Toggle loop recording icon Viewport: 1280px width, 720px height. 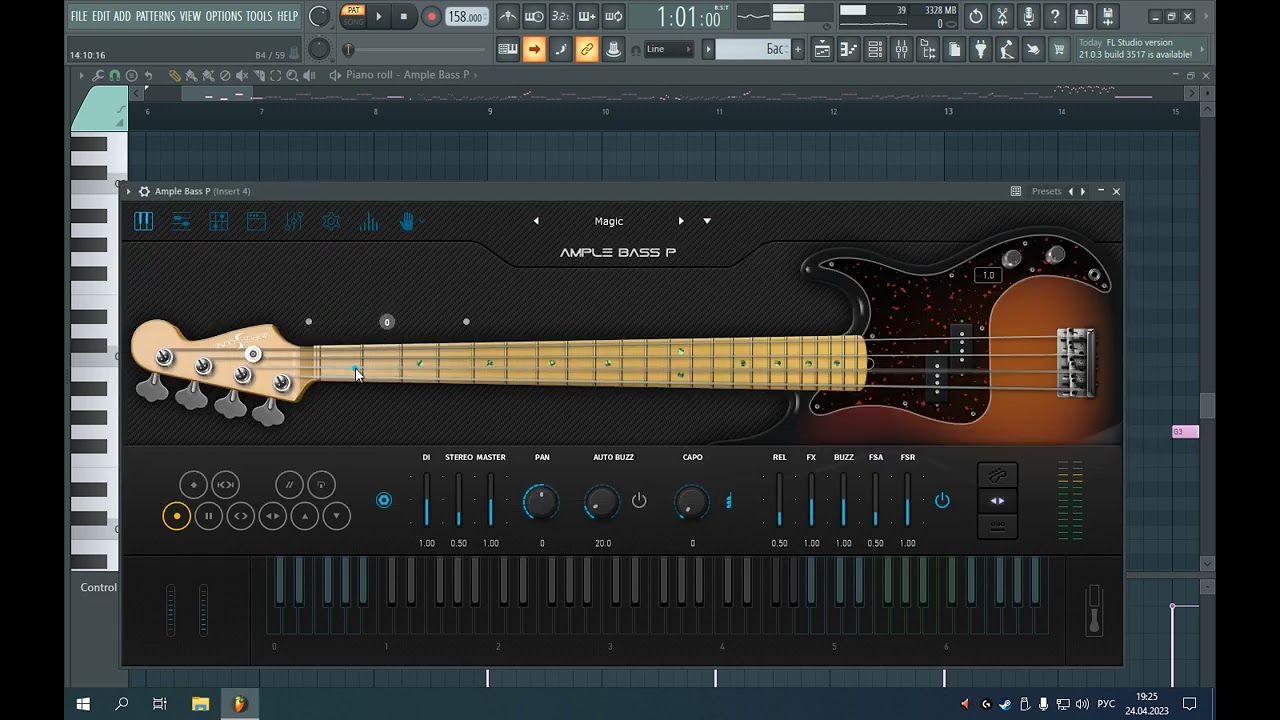tap(614, 16)
